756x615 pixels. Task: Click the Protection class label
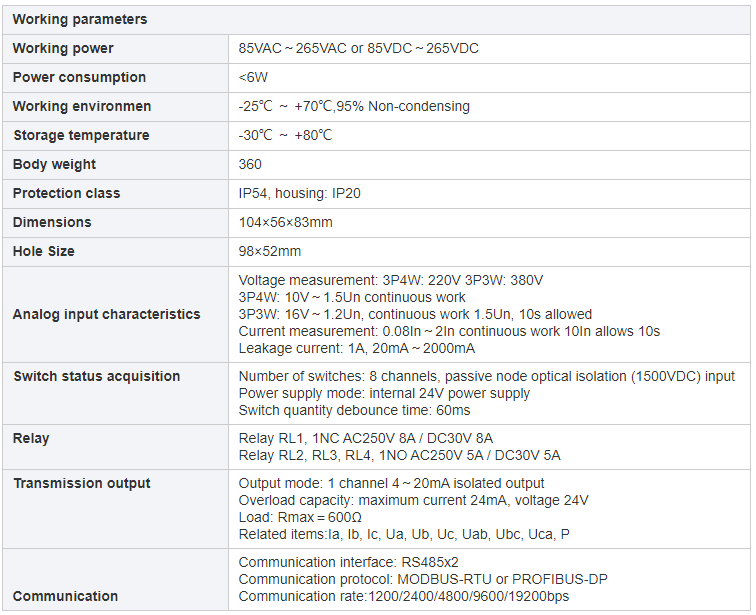67,193
